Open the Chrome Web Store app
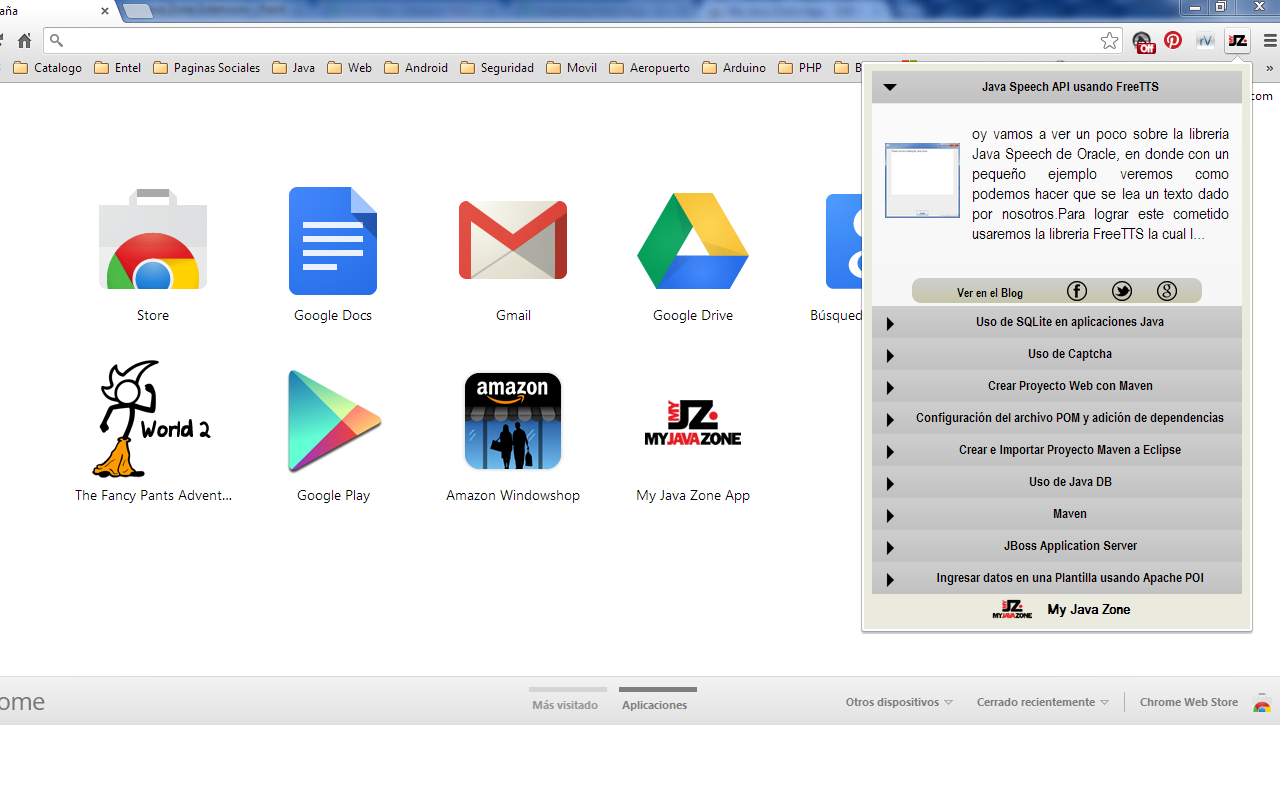The width and height of the screenshot is (1280, 800). click(x=153, y=240)
